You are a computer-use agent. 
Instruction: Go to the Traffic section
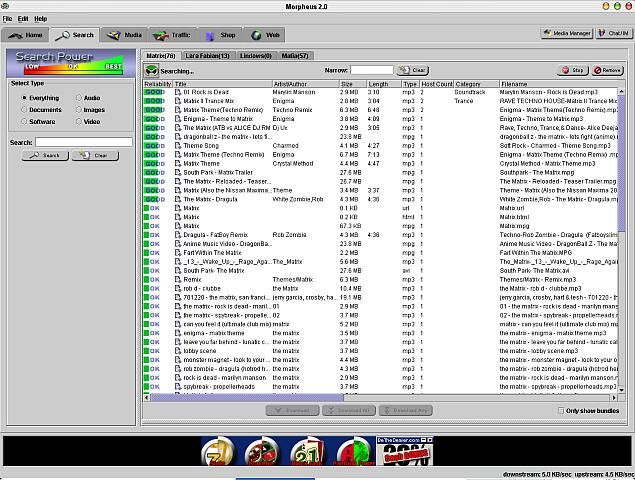tap(172, 35)
